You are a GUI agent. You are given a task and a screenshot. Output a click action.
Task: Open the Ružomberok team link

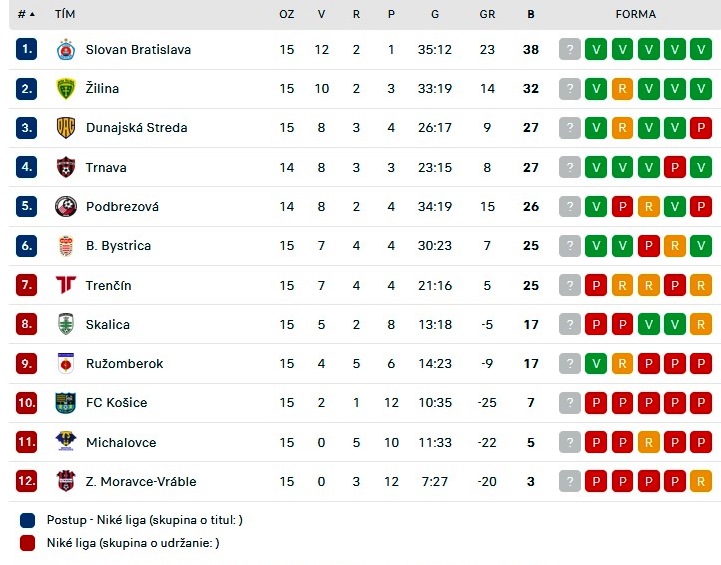tap(124, 364)
